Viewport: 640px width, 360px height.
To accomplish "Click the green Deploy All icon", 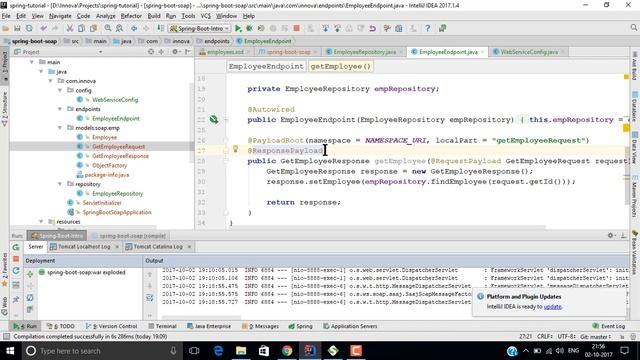I will (x=30, y=274).
